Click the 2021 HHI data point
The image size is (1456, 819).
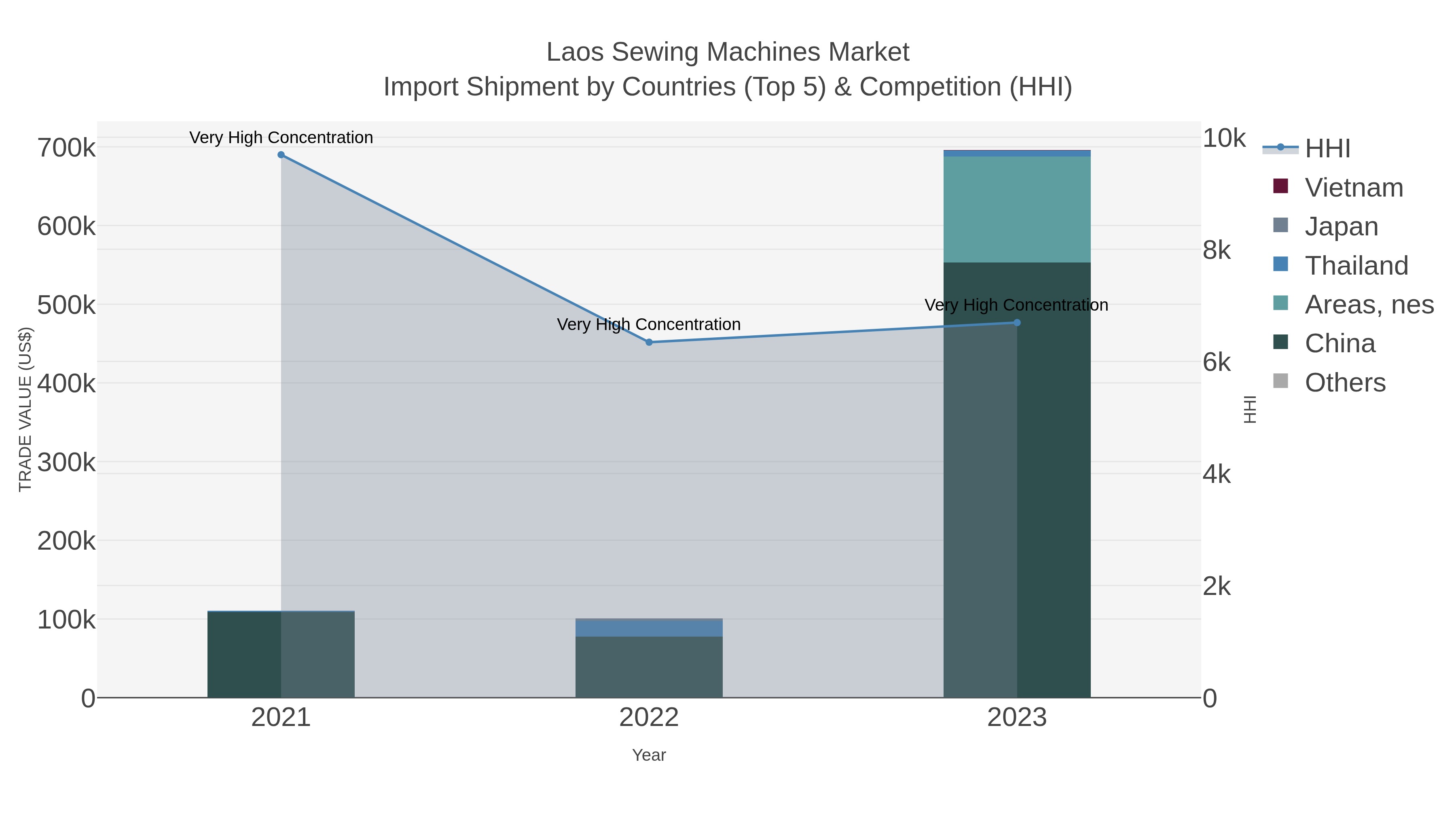[281, 155]
